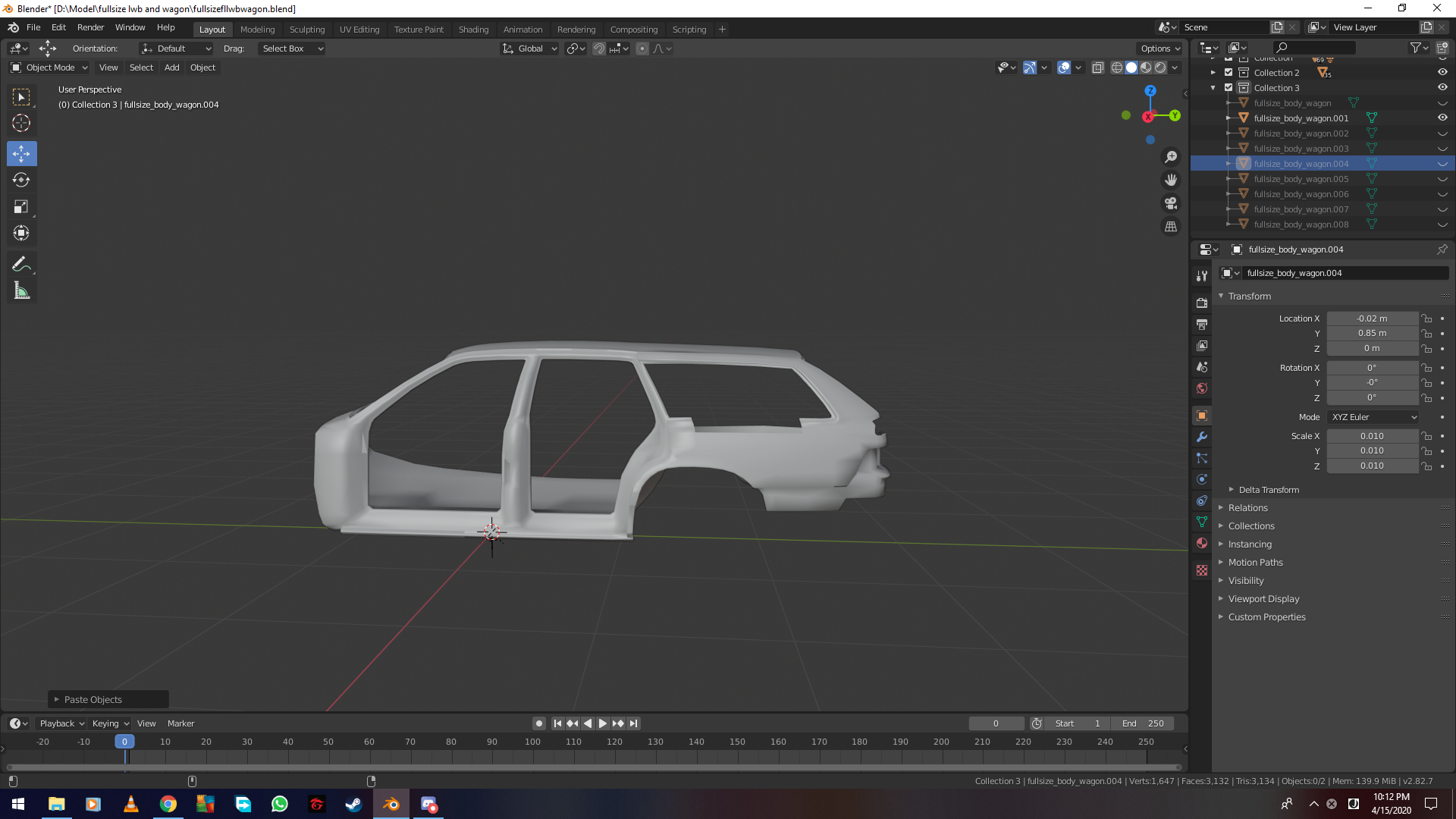1456x819 pixels.
Task: Activate the Annotate pencil tool
Action: (x=21, y=264)
